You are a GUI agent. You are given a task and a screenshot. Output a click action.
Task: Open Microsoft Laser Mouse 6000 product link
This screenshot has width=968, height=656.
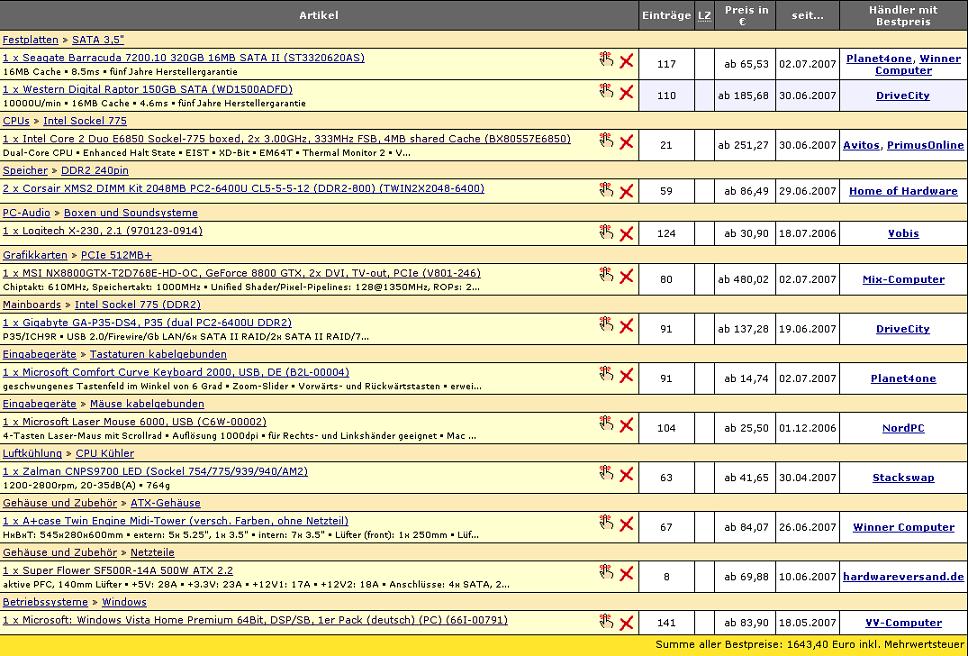coord(135,421)
